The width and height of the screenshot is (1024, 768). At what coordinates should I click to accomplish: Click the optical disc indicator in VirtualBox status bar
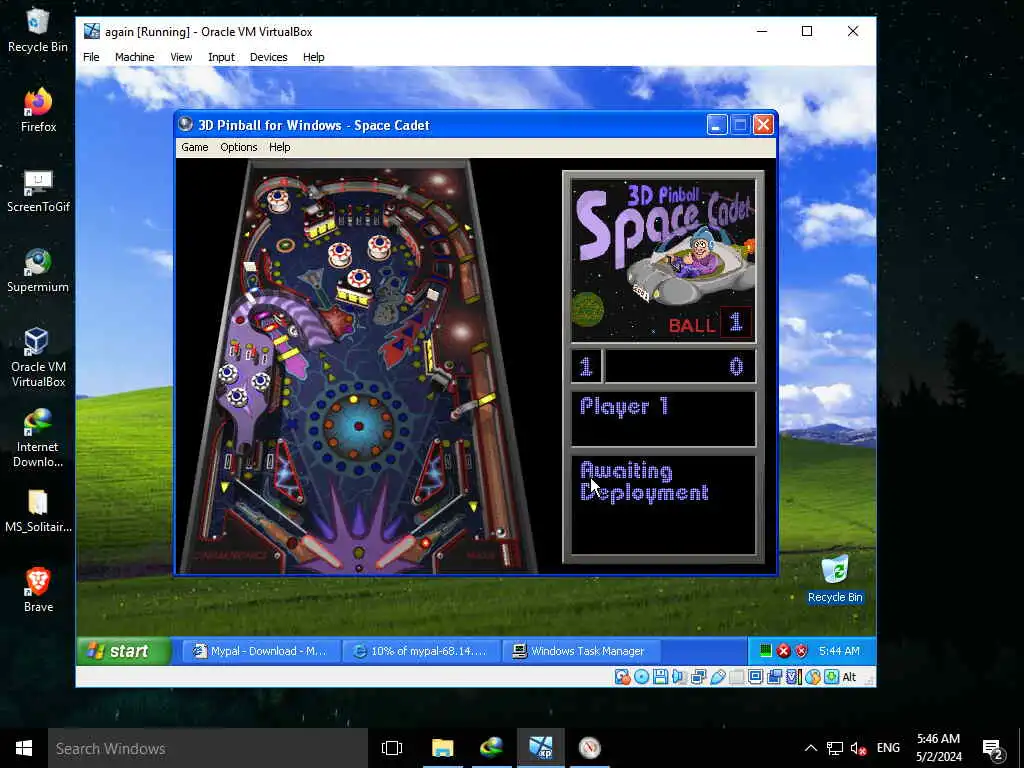point(641,677)
